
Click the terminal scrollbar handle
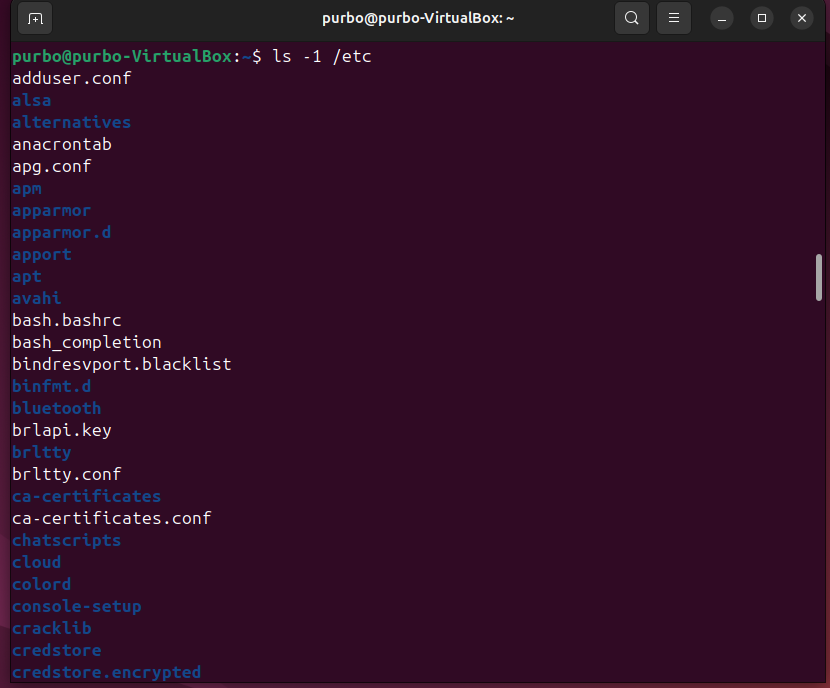819,277
